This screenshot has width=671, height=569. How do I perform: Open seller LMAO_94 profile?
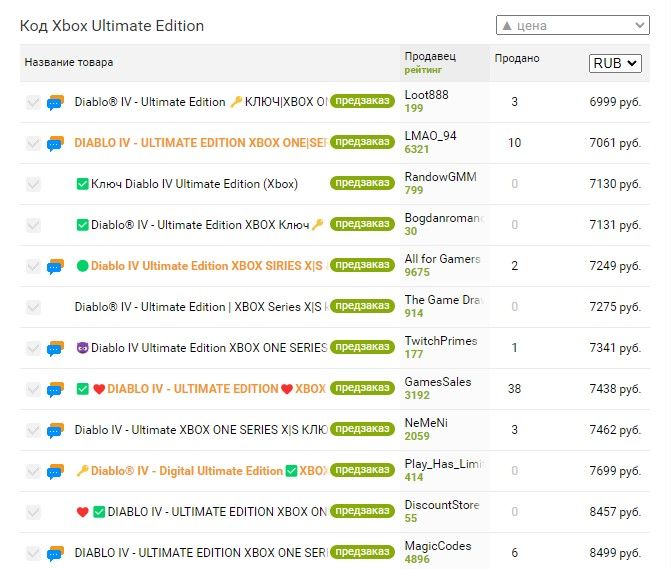point(431,136)
